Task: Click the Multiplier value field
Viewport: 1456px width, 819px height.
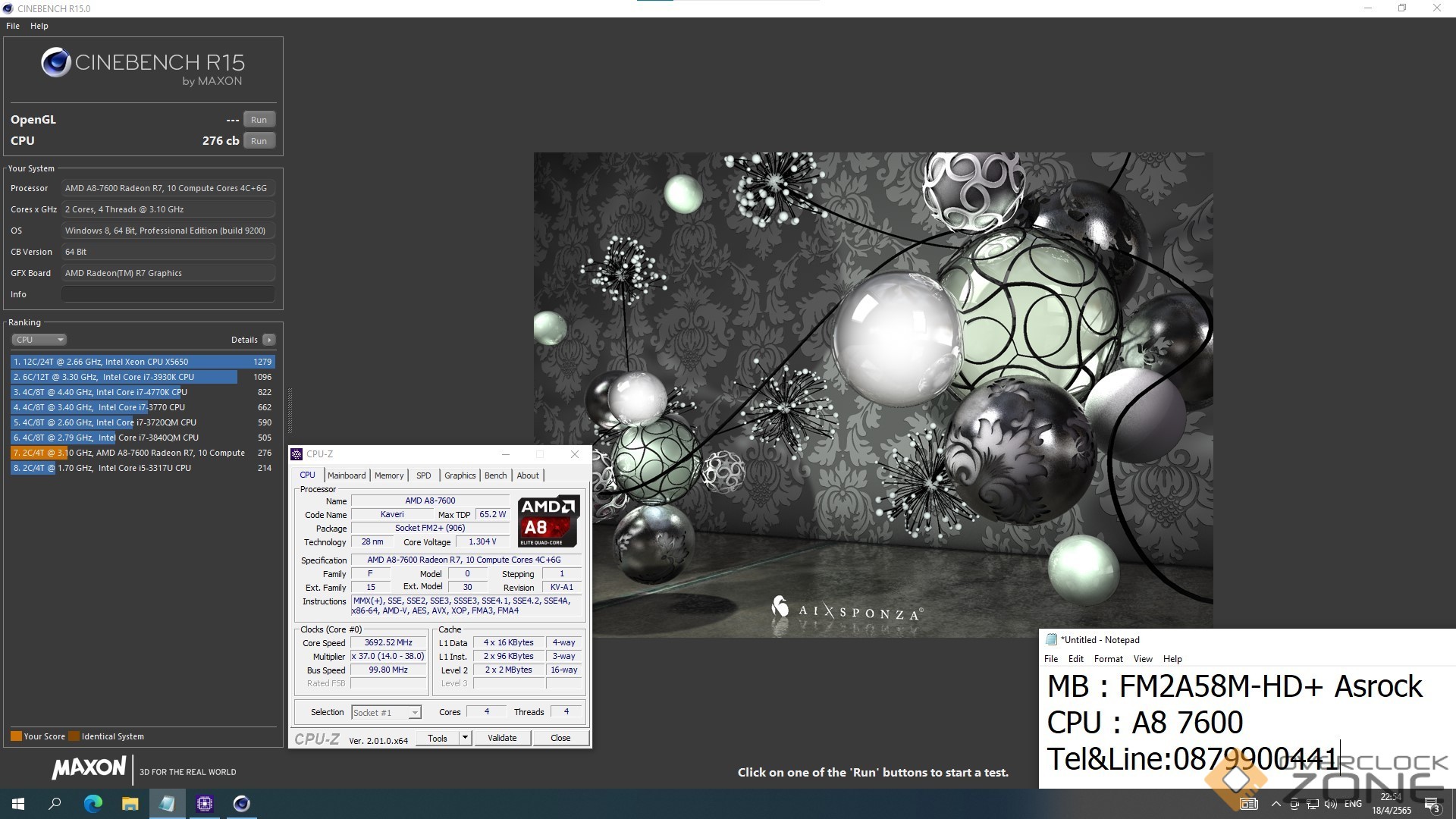Action: click(389, 657)
